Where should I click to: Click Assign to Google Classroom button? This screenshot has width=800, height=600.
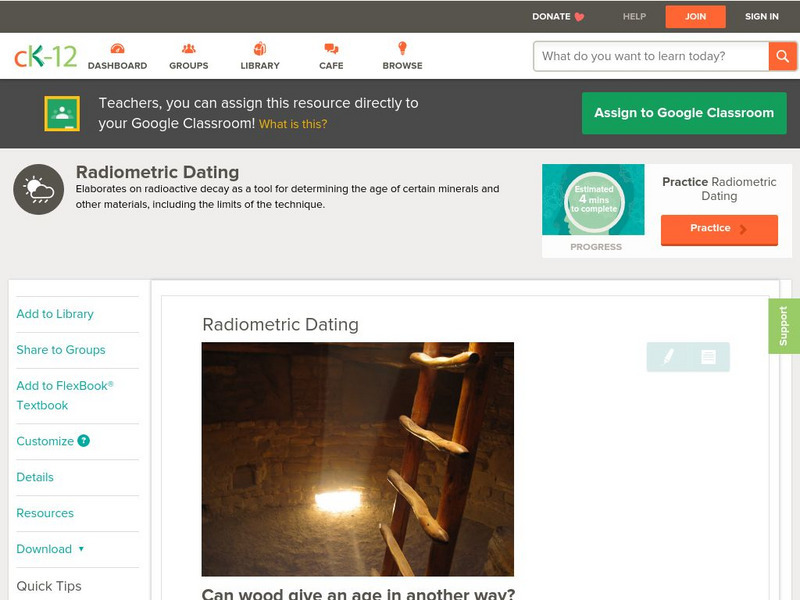[x=684, y=113]
